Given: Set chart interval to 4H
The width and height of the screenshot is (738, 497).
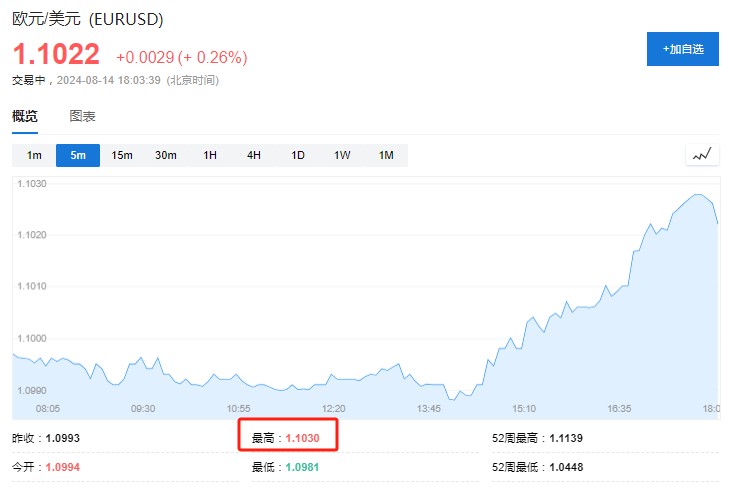Looking at the screenshot, I should (x=254, y=155).
